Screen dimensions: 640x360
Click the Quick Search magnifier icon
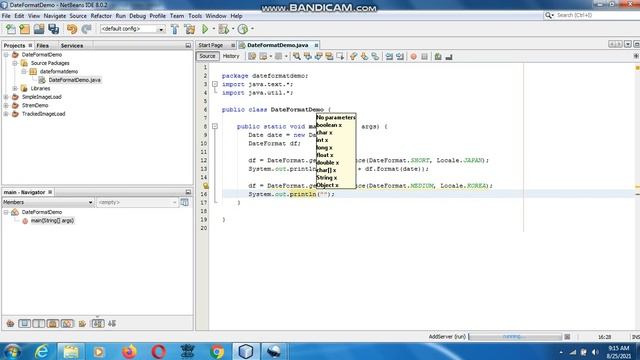click(x=548, y=15)
